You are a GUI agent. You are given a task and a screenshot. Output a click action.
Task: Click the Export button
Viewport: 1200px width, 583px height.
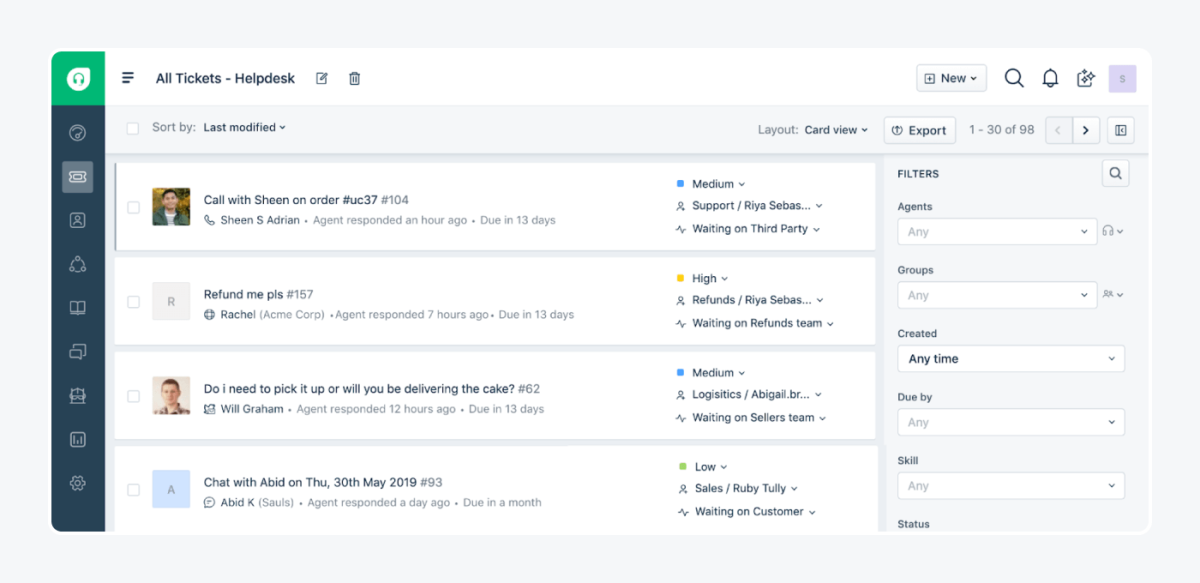pyautogui.click(x=919, y=129)
